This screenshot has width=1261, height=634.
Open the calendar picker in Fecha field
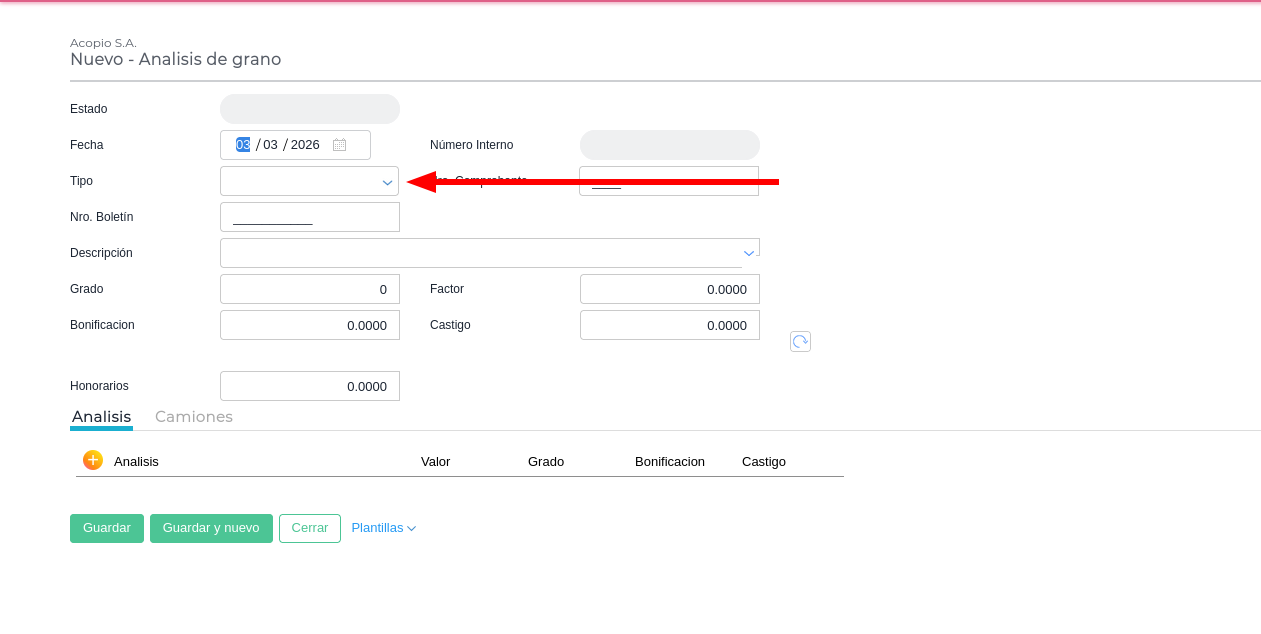pos(340,145)
